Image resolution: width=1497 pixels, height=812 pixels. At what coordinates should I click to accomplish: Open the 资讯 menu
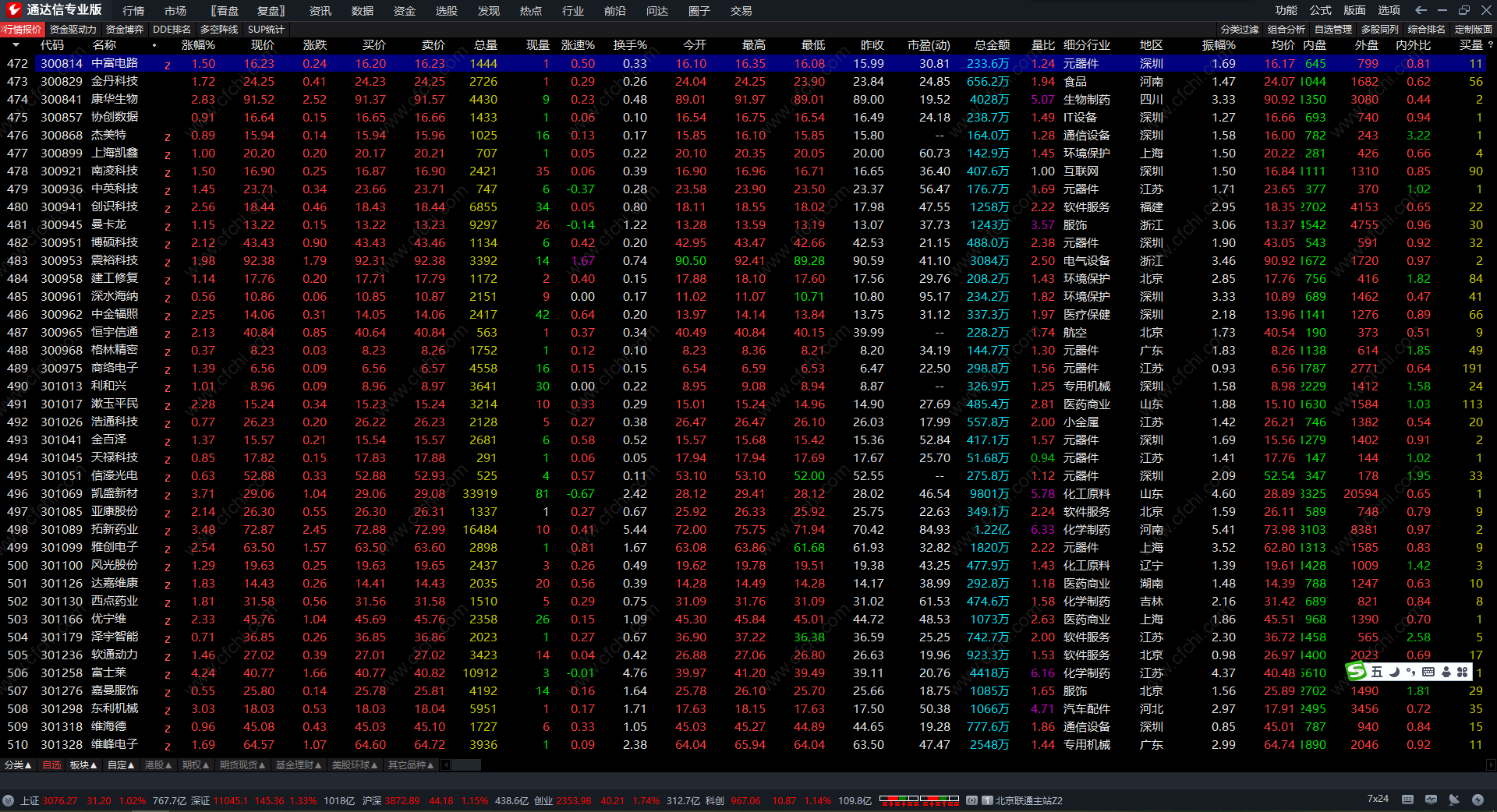(x=320, y=11)
